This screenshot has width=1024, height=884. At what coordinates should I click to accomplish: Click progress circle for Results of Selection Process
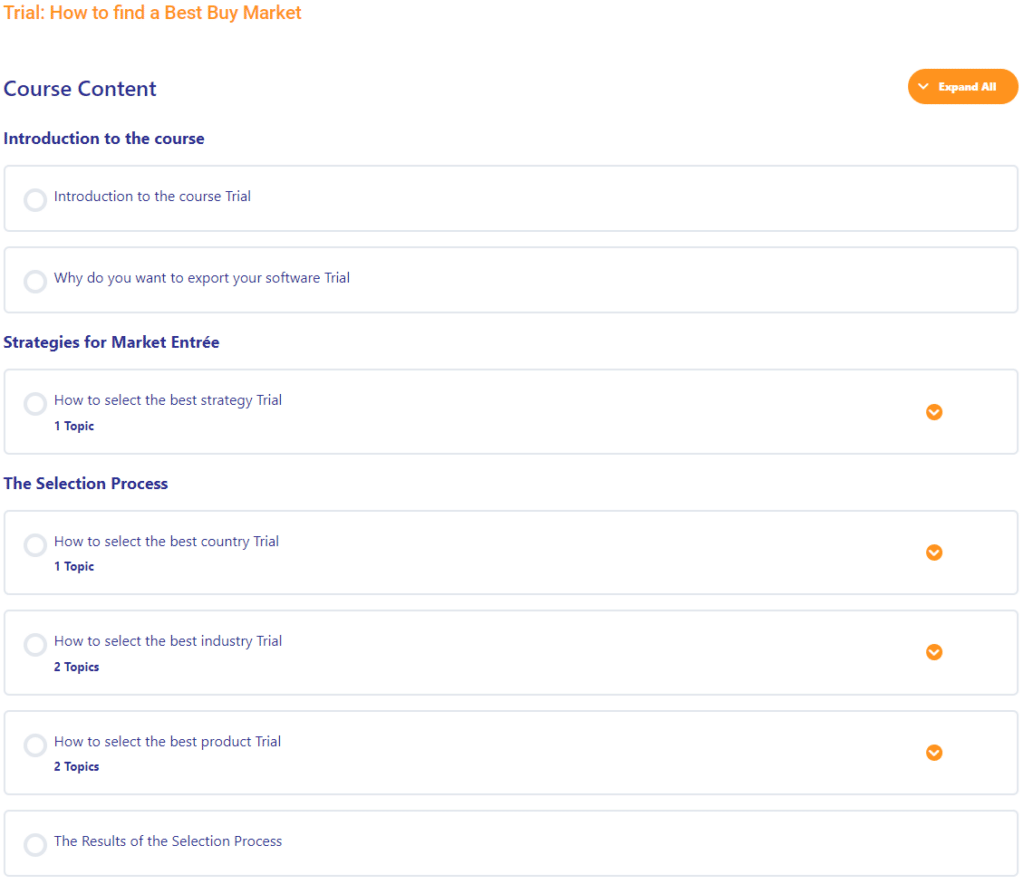click(x=35, y=845)
